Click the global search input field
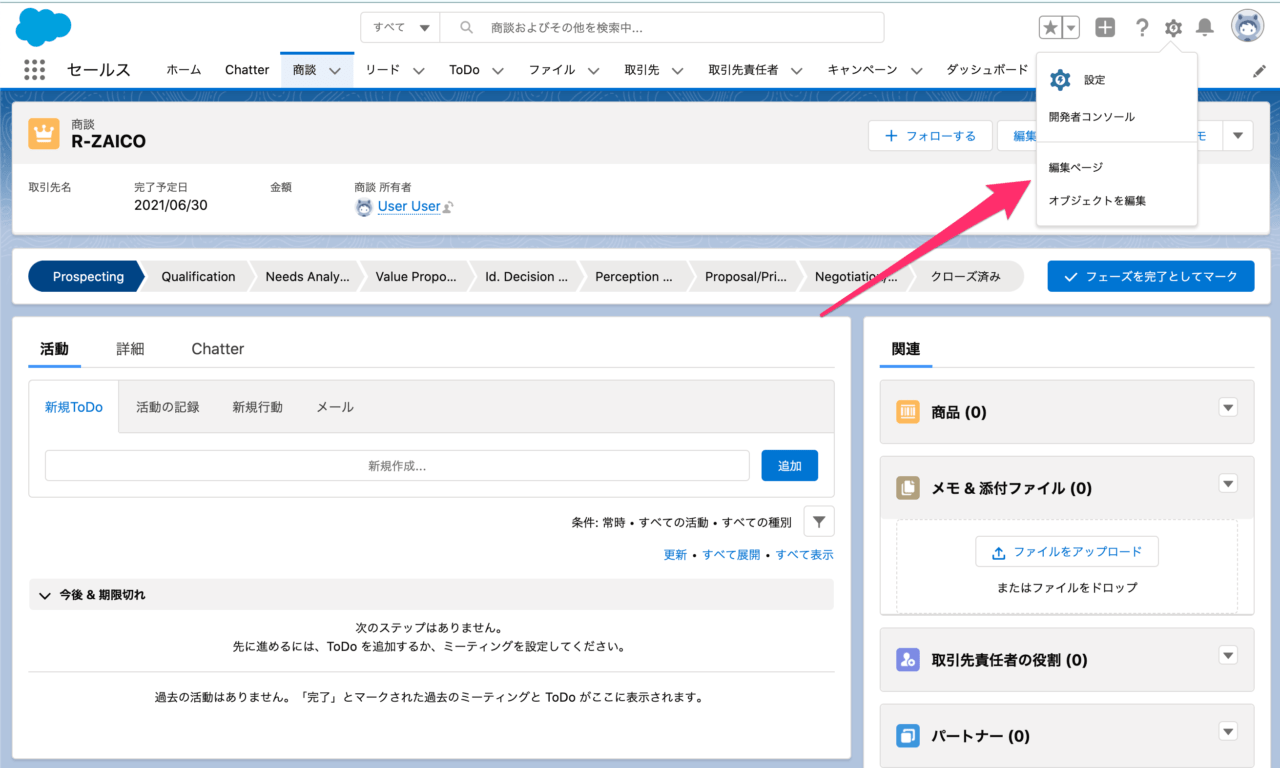Screen dimensions: 1280x768 tap(662, 28)
